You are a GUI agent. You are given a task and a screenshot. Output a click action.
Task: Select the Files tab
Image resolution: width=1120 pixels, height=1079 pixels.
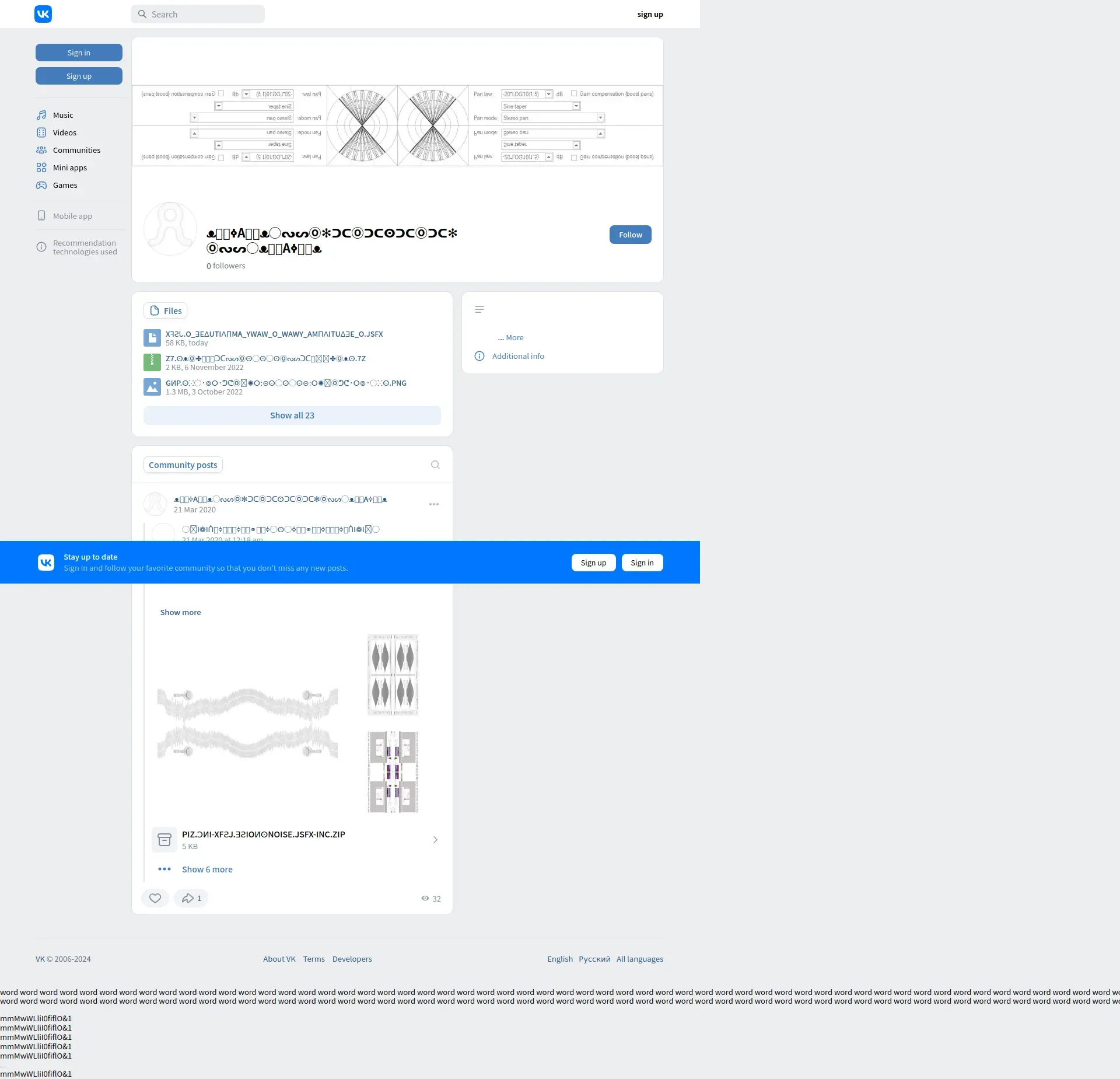[166, 311]
